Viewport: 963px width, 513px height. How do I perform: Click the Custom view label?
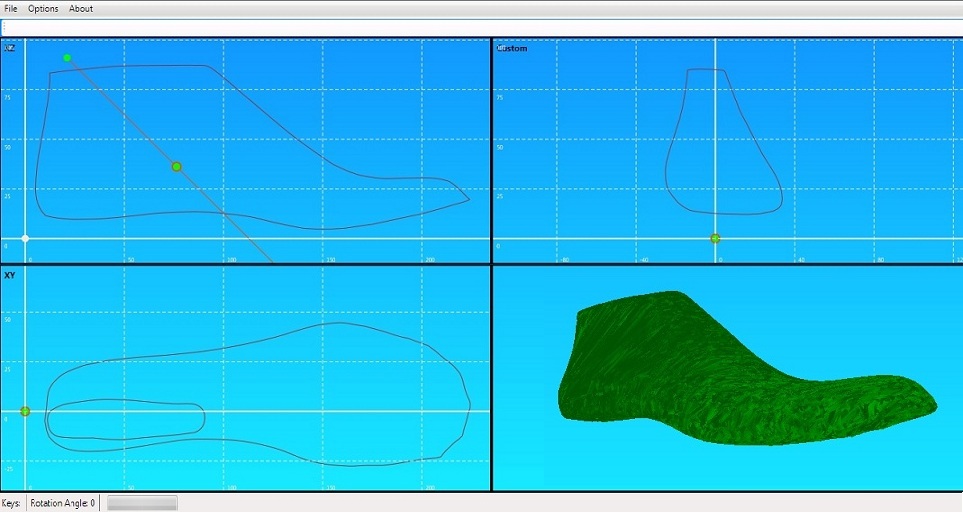coord(512,48)
